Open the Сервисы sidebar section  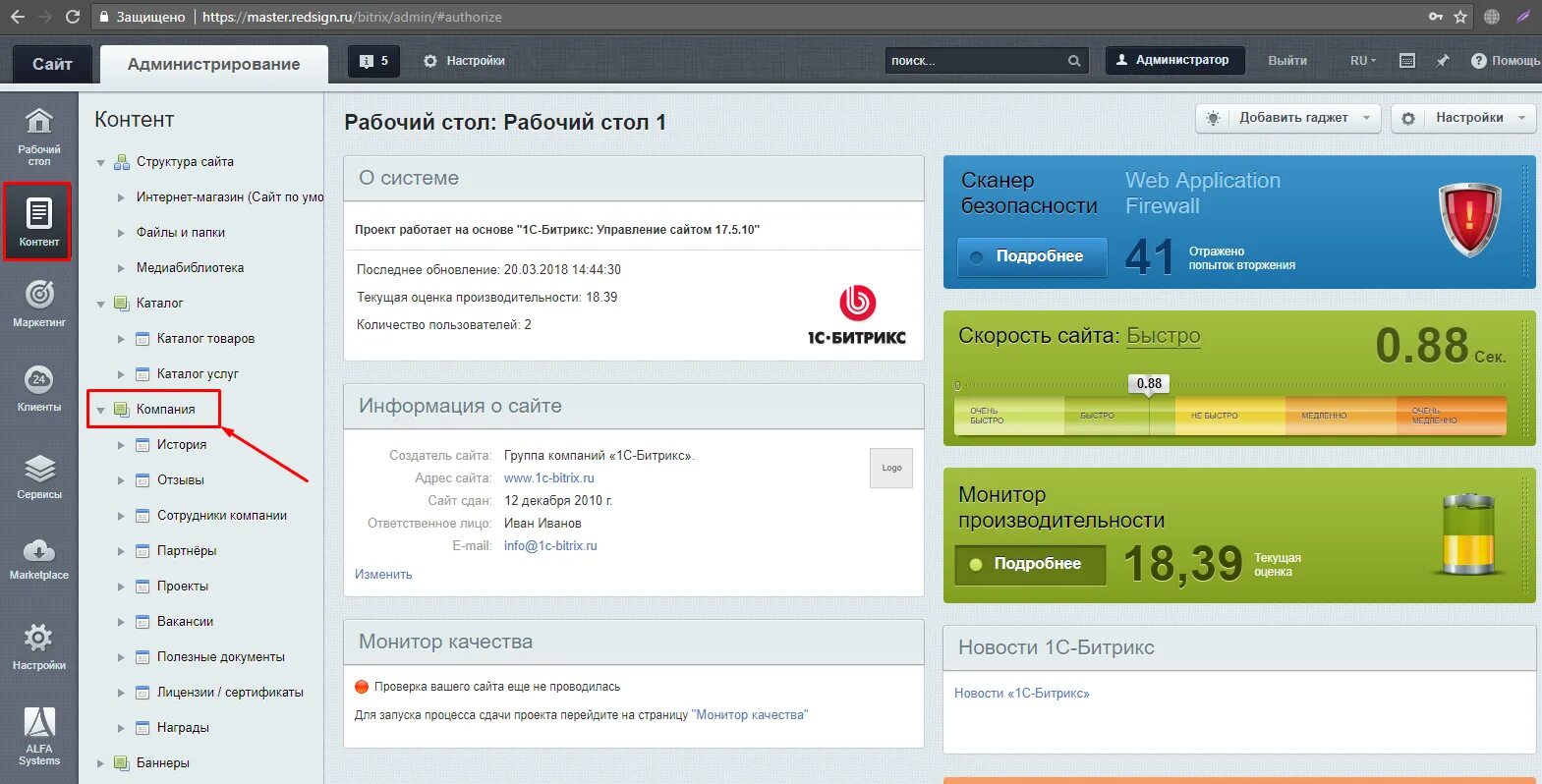[x=38, y=476]
